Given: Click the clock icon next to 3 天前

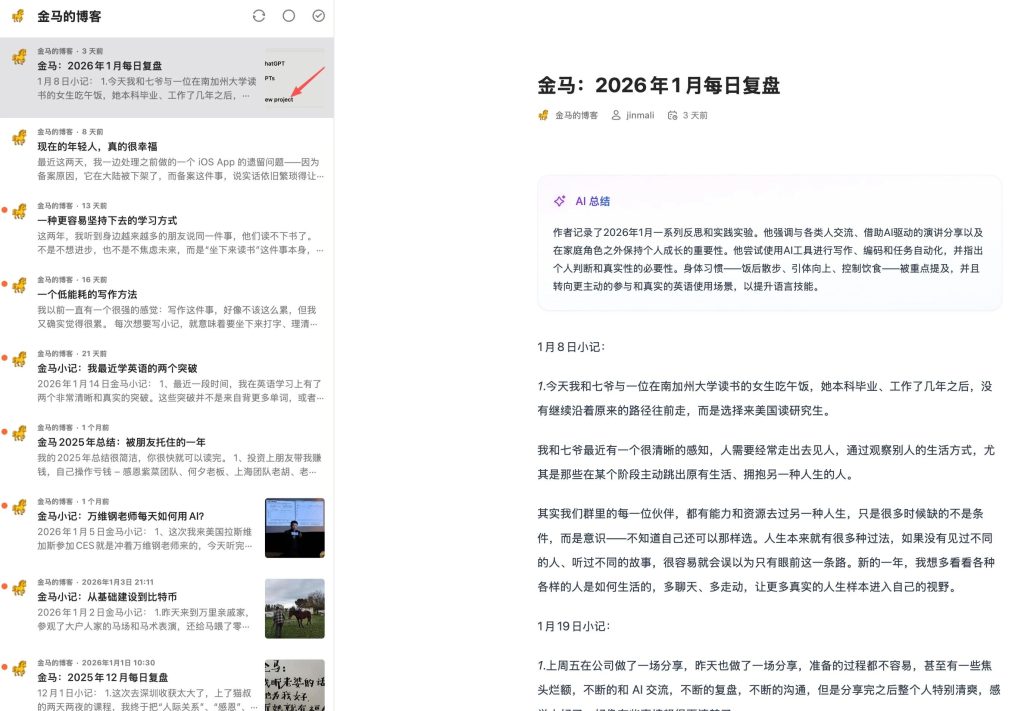Looking at the screenshot, I should (x=672, y=115).
